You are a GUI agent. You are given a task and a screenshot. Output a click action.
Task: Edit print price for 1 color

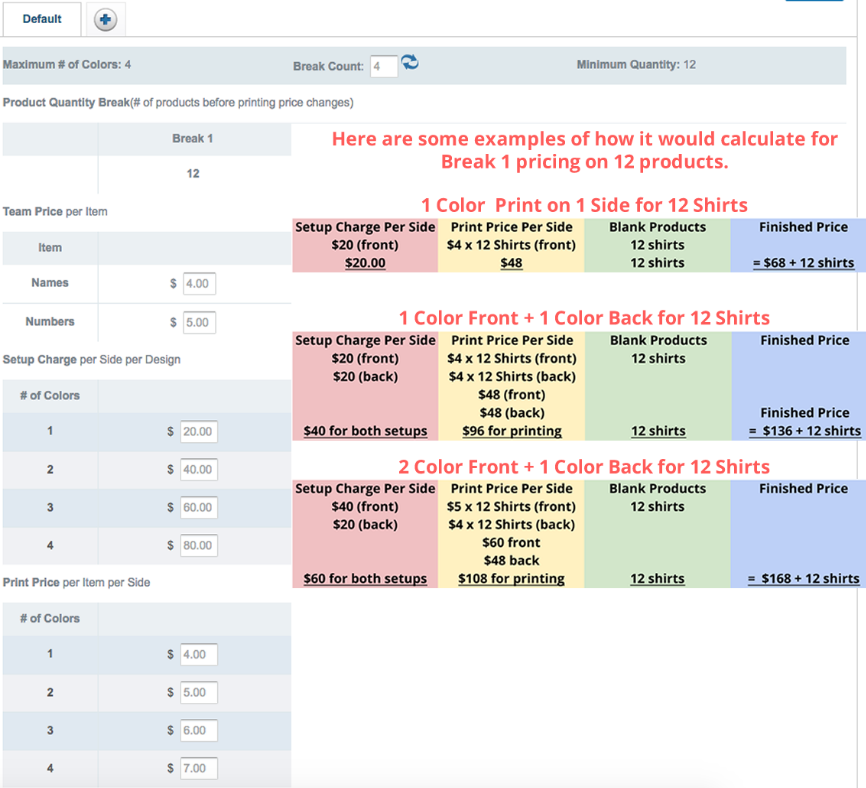[198, 655]
